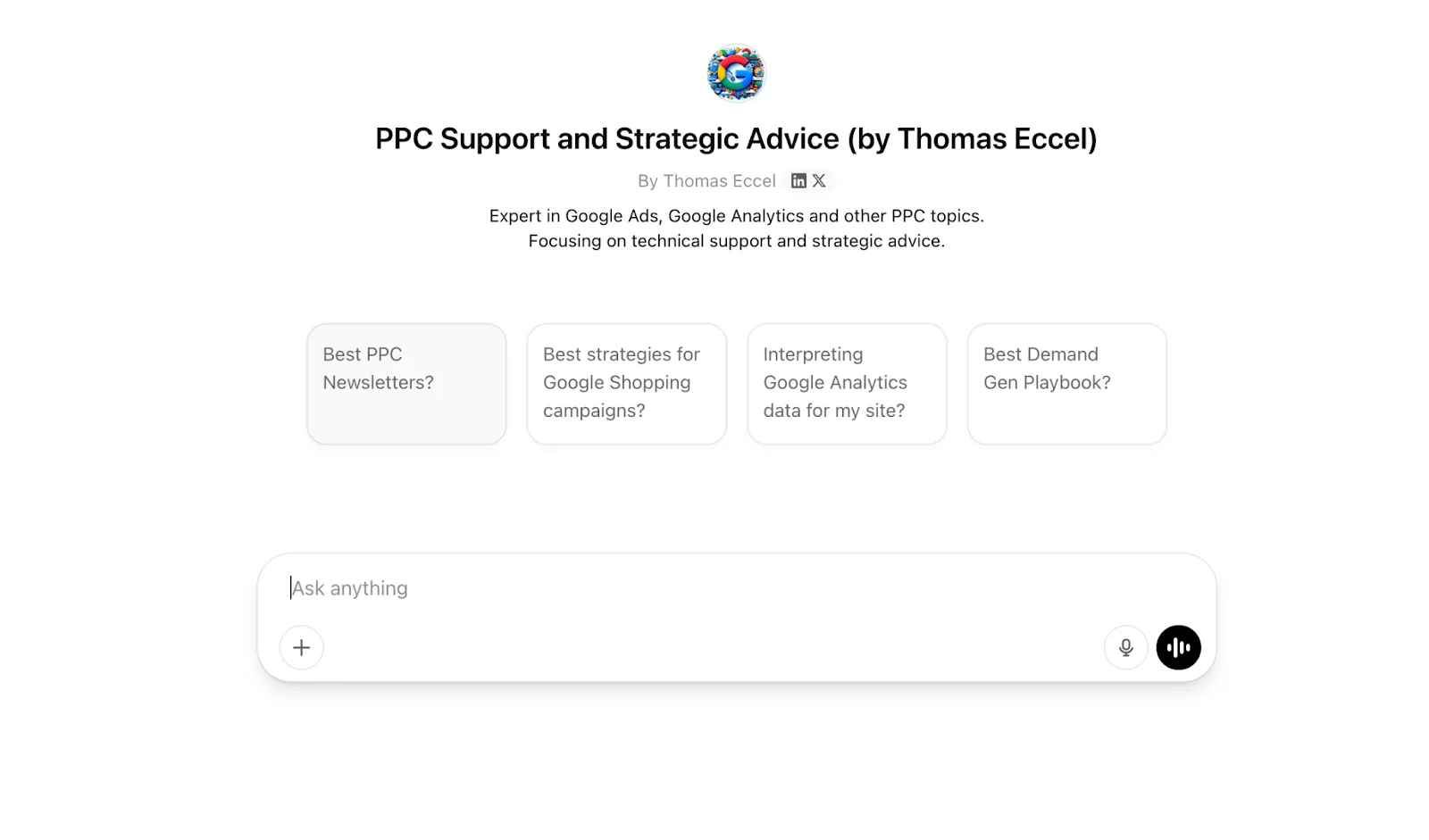Begin a voice conversation with the circular button
The height and width of the screenshot is (840, 1429).
click(x=1178, y=647)
